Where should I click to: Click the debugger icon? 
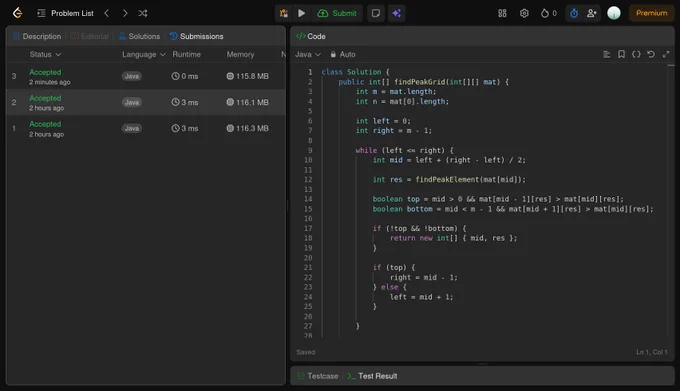click(284, 13)
